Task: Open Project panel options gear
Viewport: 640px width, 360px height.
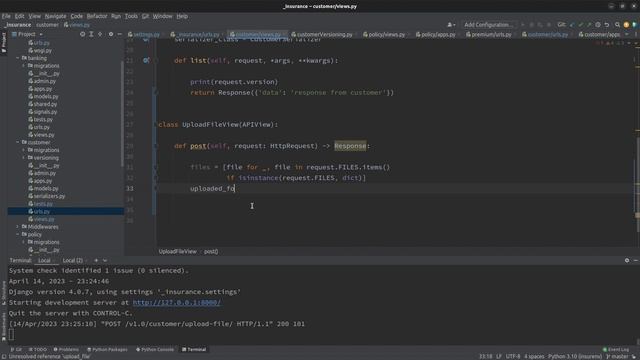Action: coord(111,34)
